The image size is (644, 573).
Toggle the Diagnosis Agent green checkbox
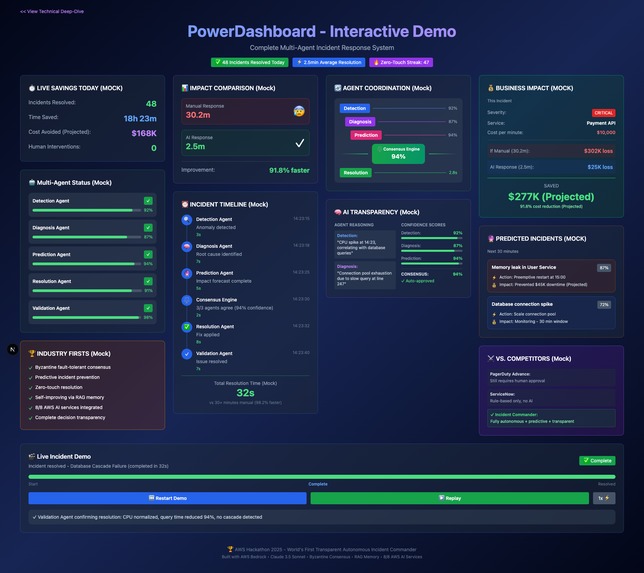[x=148, y=228]
